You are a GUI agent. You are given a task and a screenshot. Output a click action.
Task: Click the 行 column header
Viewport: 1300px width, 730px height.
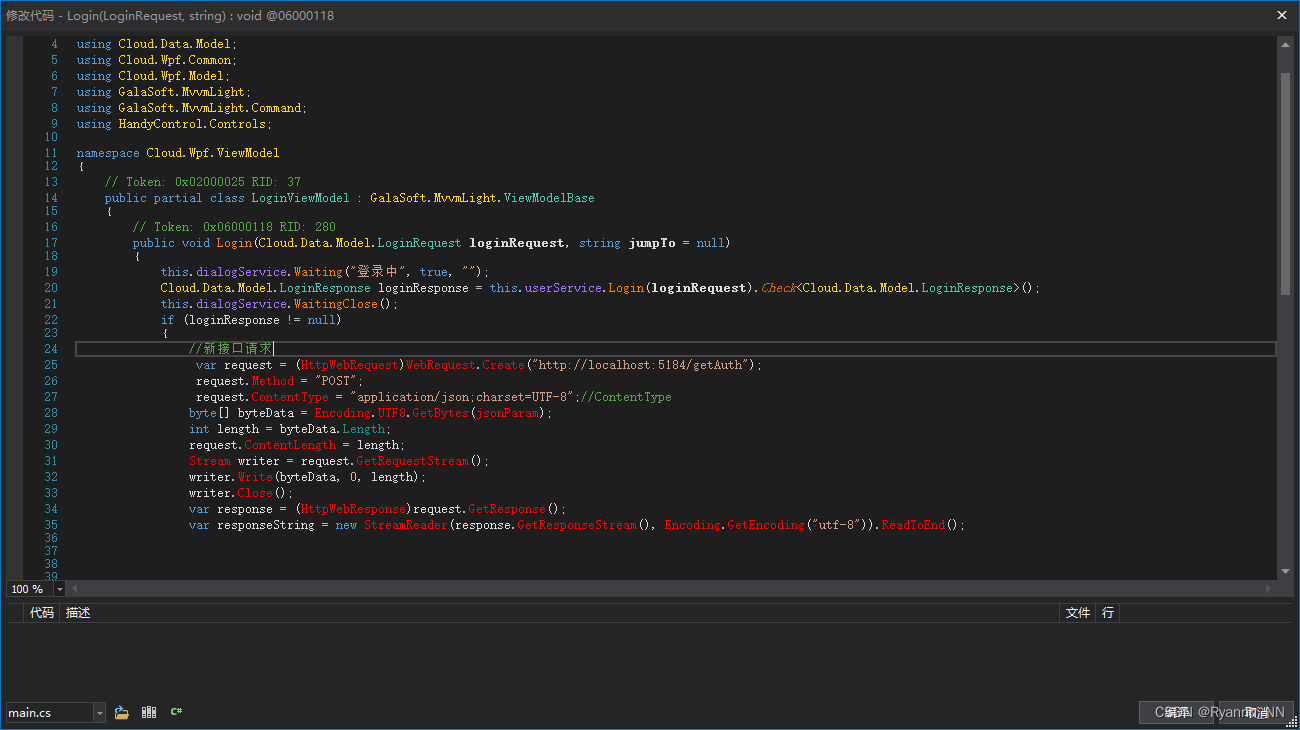coord(1108,612)
